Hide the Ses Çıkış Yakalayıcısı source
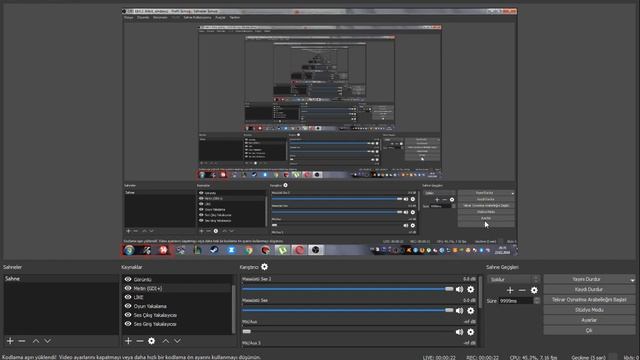 pyautogui.click(x=128, y=315)
